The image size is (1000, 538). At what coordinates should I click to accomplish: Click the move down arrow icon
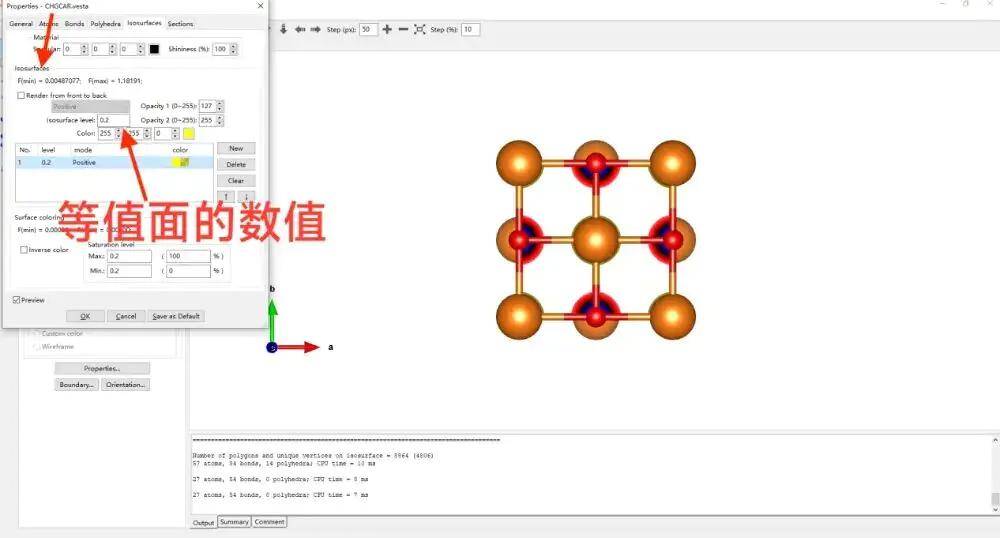(x=284, y=29)
